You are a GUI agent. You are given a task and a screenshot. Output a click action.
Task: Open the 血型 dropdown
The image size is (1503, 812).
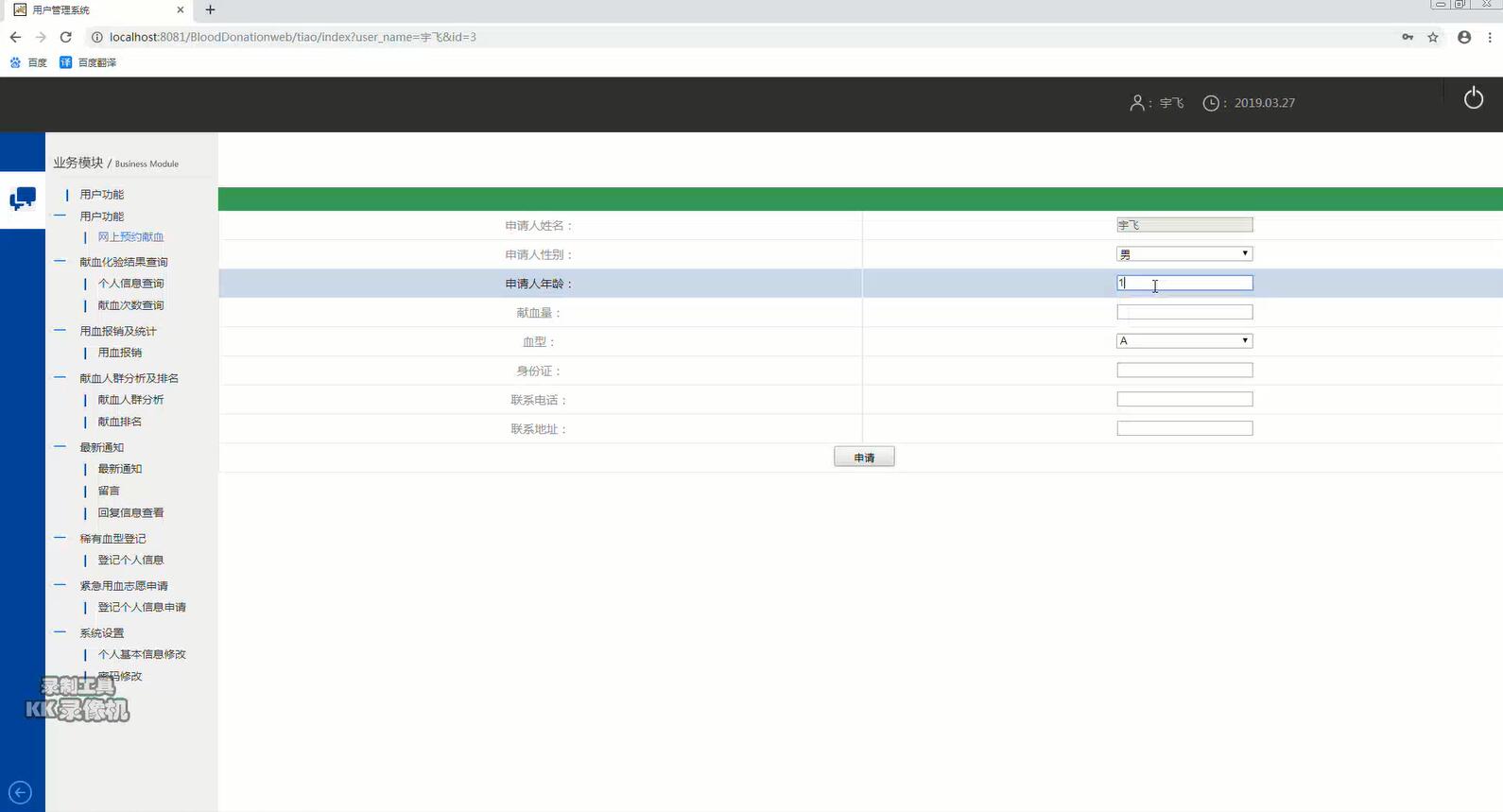(1184, 340)
